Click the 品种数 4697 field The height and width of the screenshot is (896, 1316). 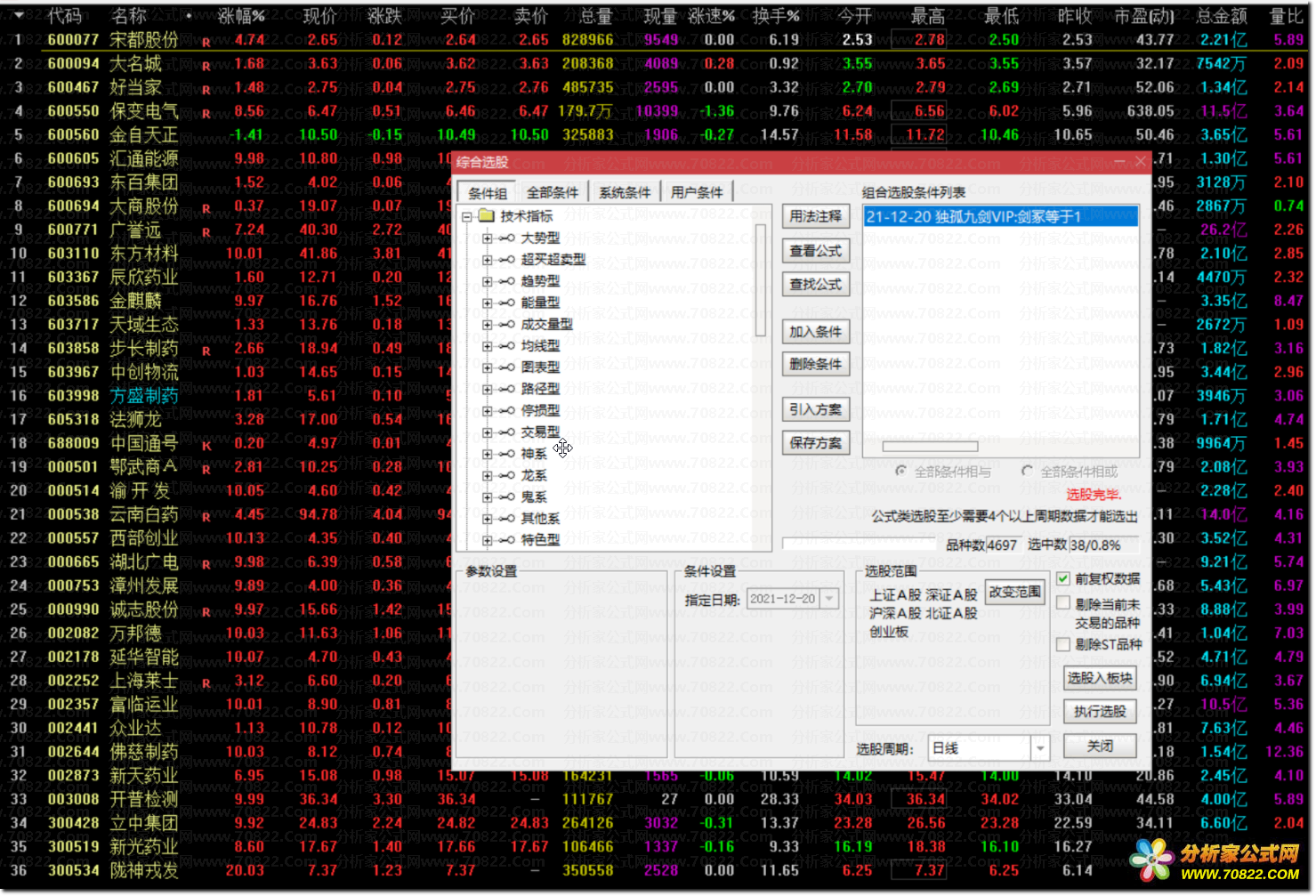(1002, 545)
